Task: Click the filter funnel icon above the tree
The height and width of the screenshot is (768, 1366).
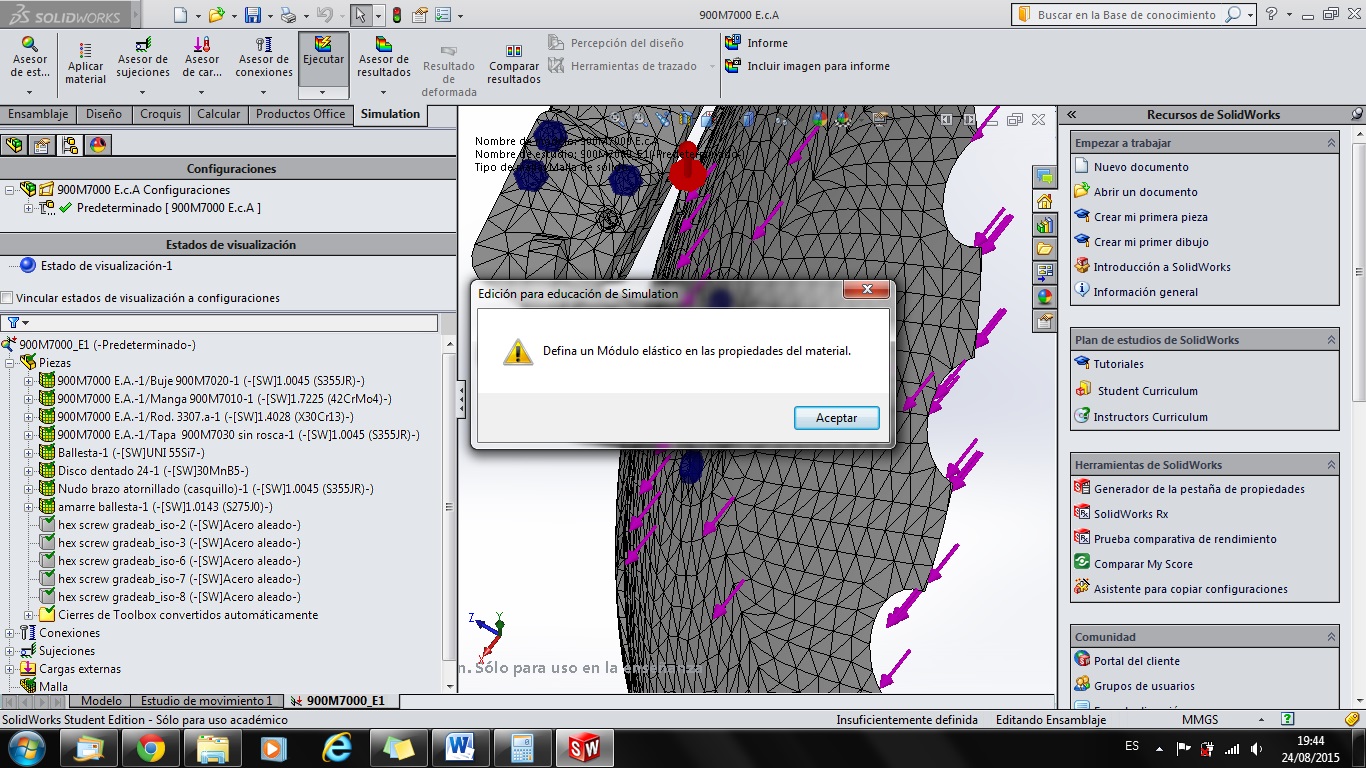Action: pyautogui.click(x=13, y=323)
